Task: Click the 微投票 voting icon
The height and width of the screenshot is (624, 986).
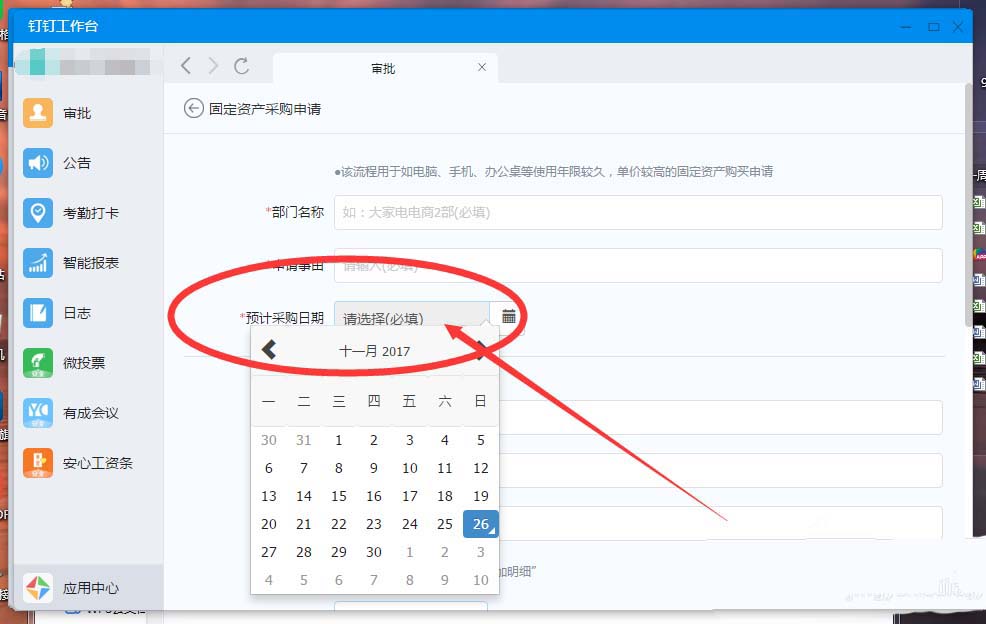Action: coord(38,363)
